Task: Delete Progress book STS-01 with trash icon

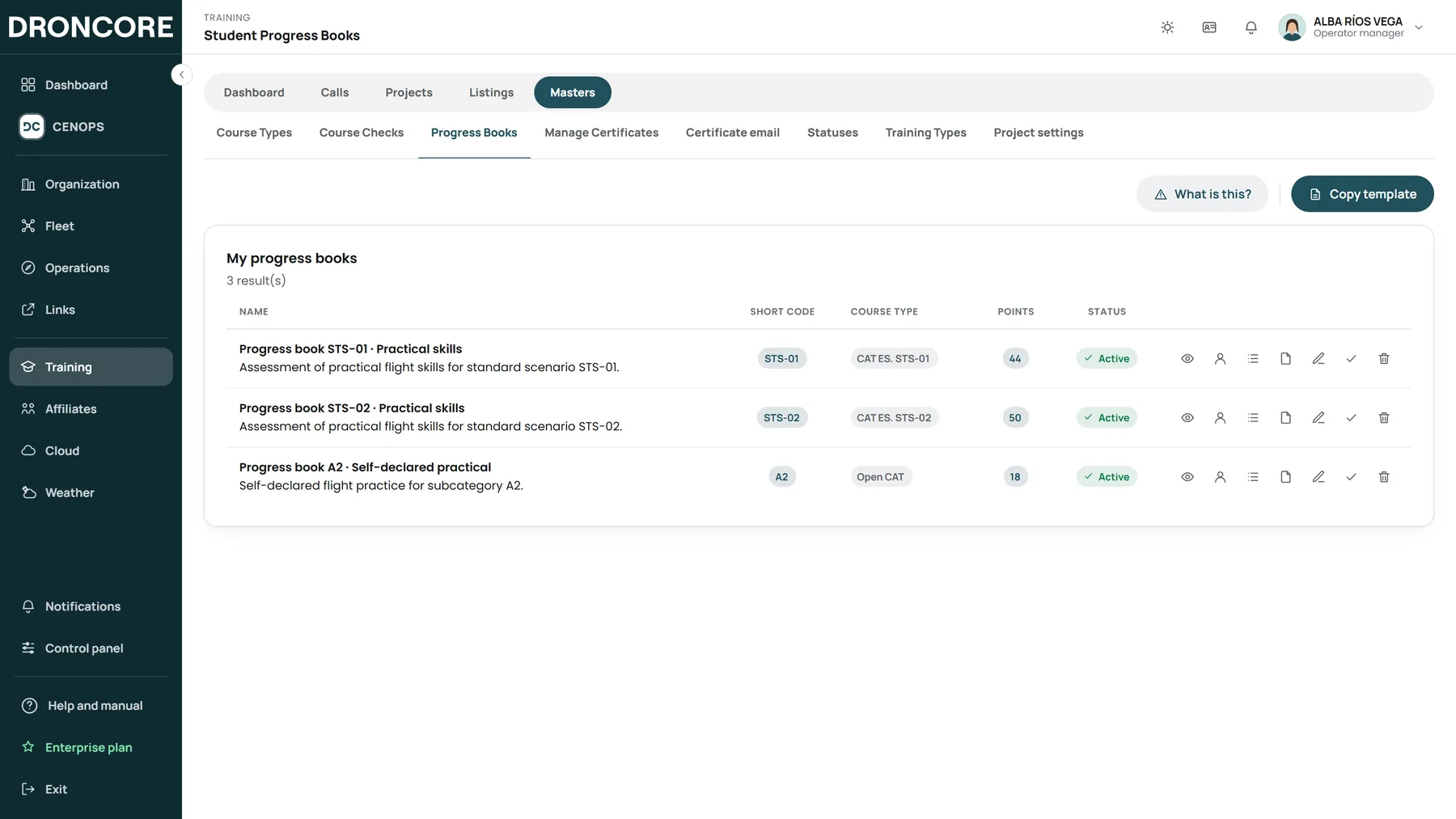Action: pyautogui.click(x=1384, y=359)
